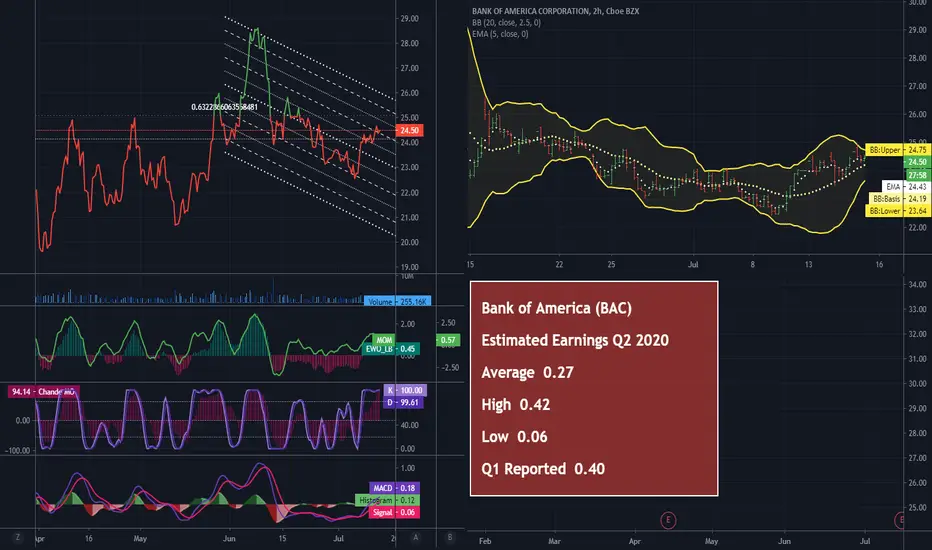932x550 pixels.
Task: Open BB (20, close, 2.5, 0) indicator legend
Action: (506, 23)
